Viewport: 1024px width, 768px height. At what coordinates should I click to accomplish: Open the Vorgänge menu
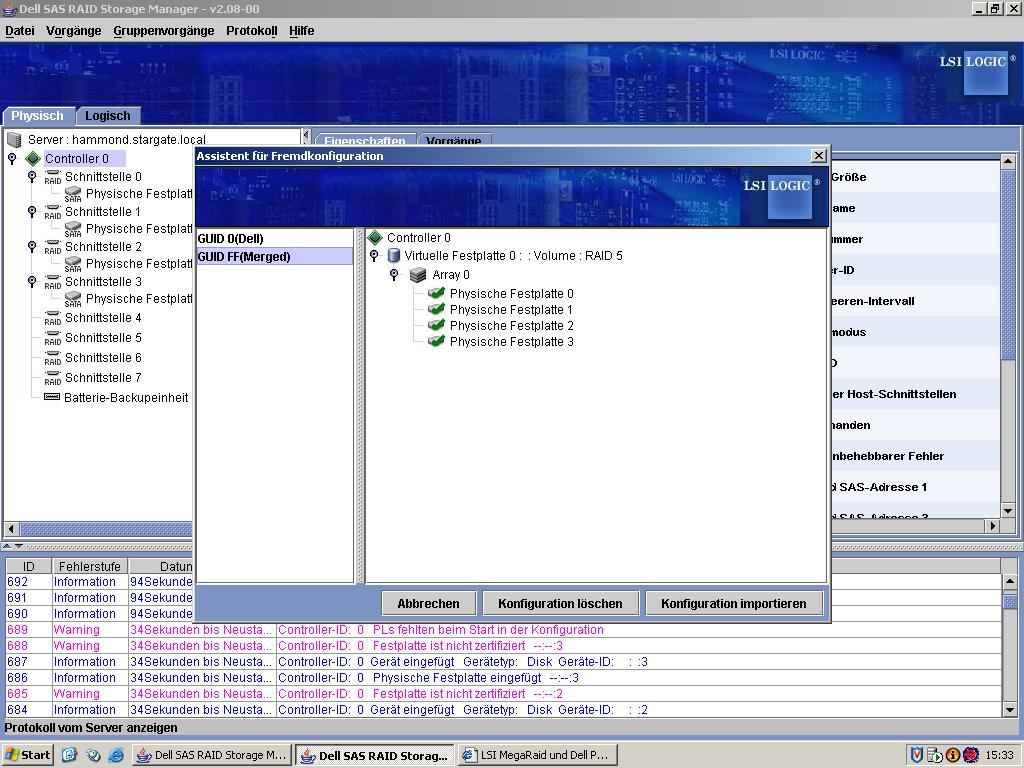tap(74, 31)
